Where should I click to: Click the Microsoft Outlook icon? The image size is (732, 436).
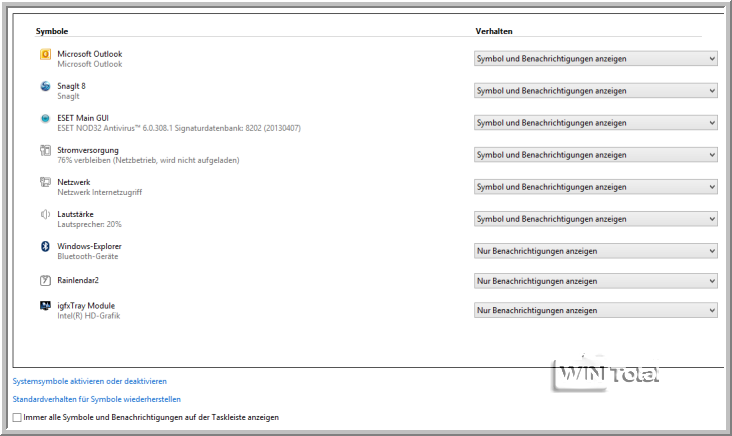click(x=45, y=54)
